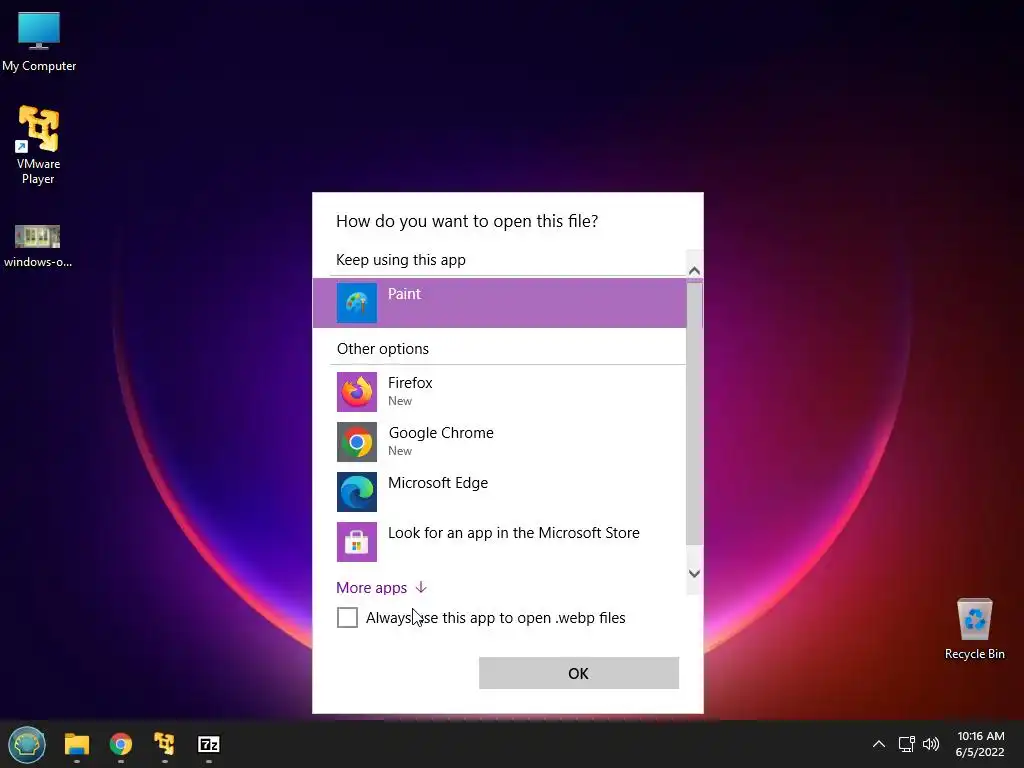Select 'Look for an app in the Microsoft Store'

click(514, 533)
